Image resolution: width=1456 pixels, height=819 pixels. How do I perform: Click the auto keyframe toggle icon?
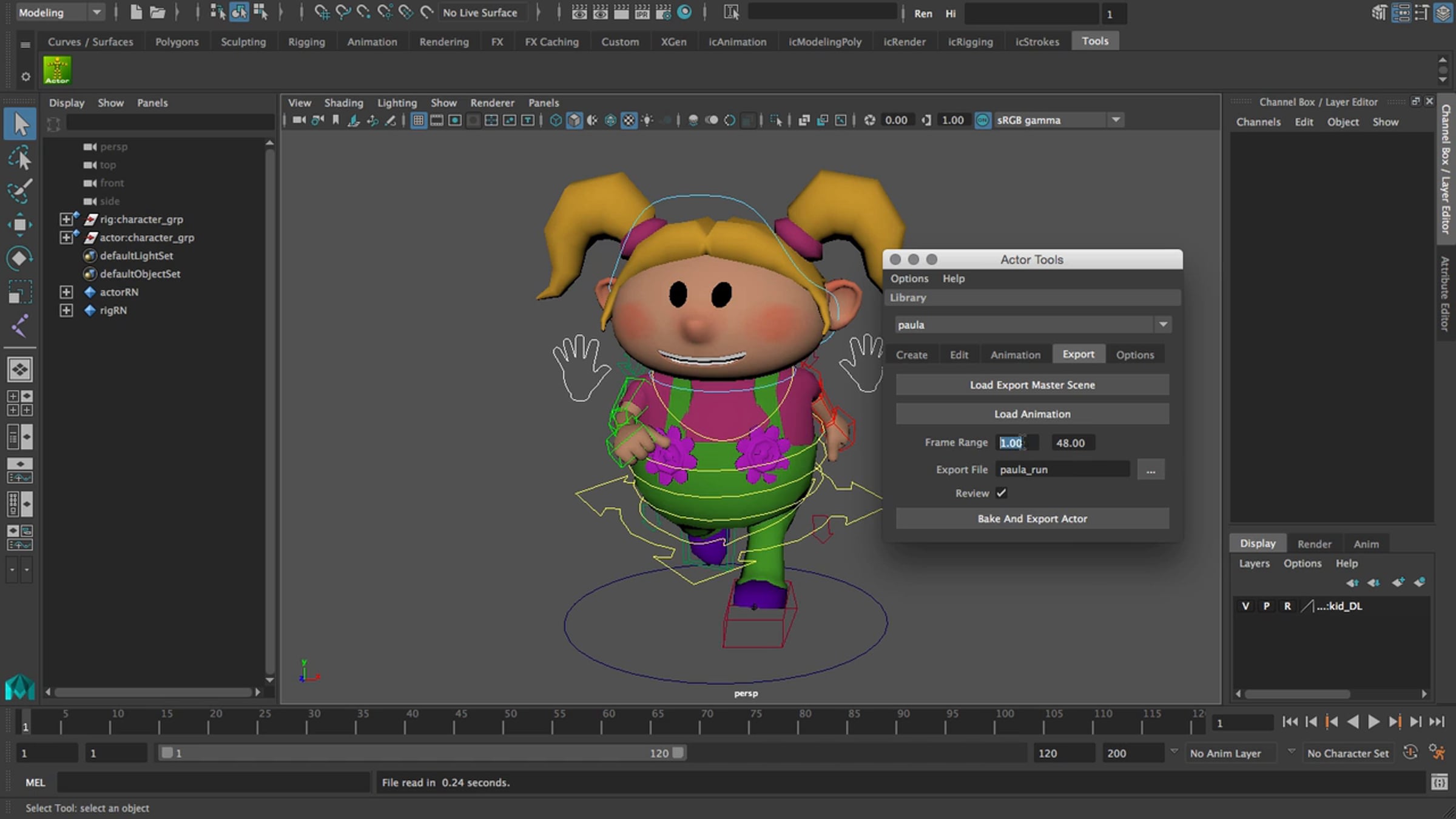click(1410, 753)
